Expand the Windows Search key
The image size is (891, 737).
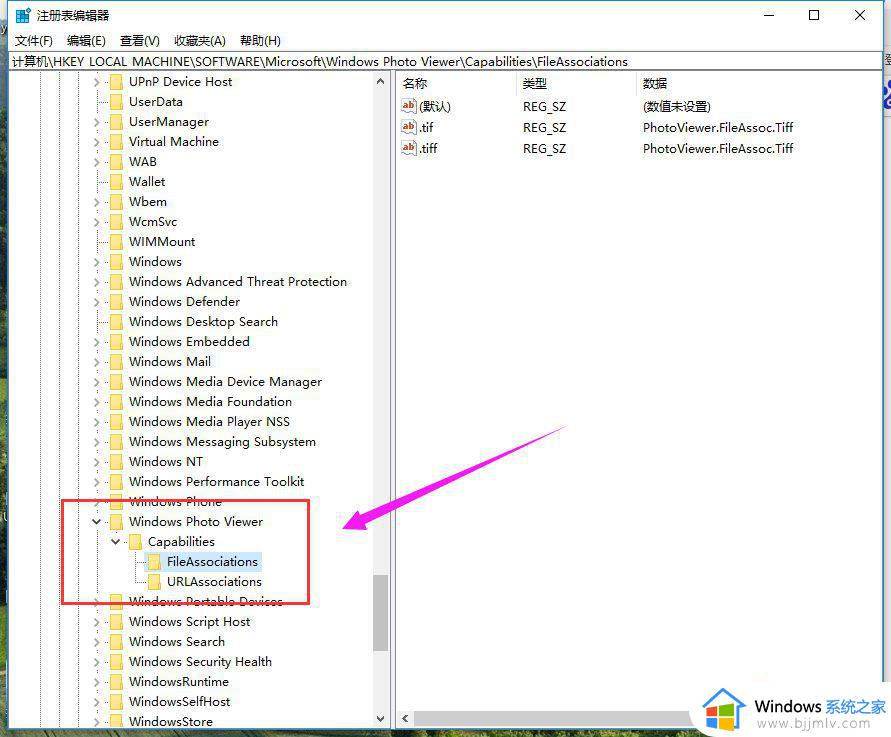click(x=97, y=642)
